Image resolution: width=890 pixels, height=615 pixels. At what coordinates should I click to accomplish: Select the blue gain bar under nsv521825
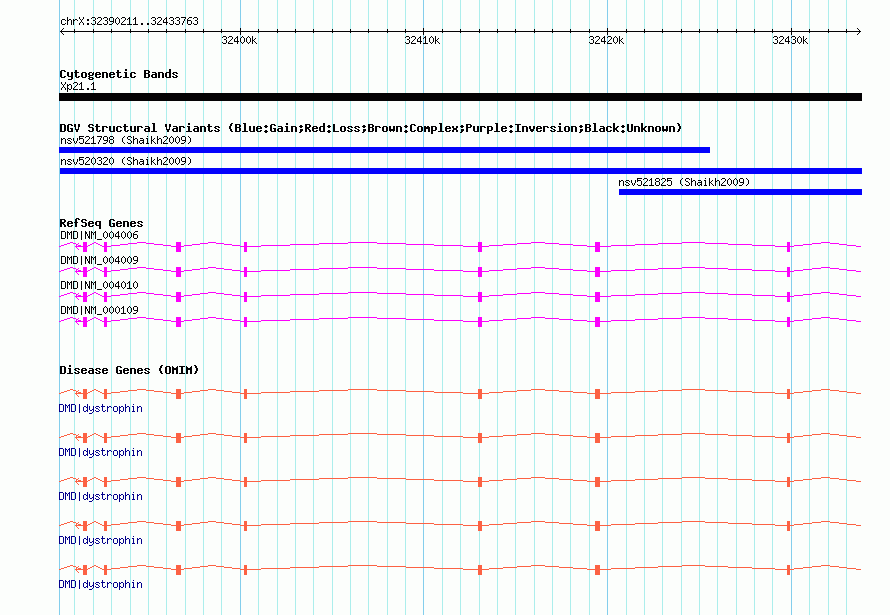pos(740,192)
